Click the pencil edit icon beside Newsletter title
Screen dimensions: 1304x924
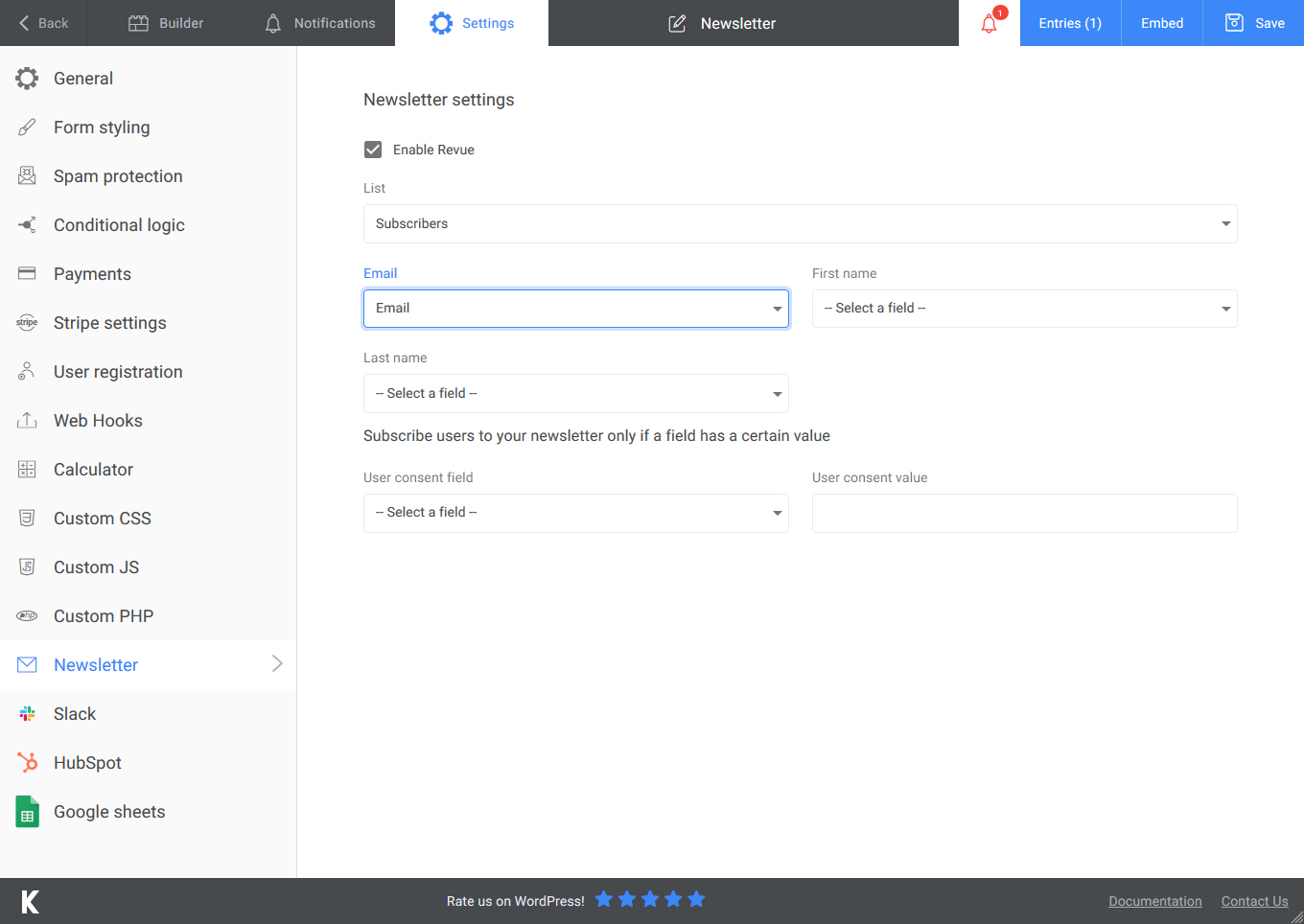[677, 23]
